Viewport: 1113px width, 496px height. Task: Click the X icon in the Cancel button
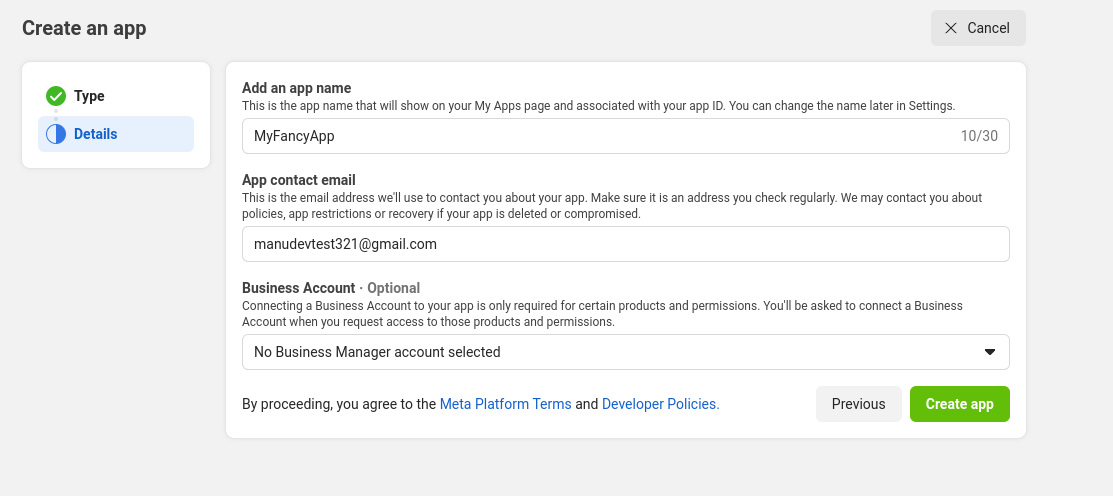click(x=951, y=28)
